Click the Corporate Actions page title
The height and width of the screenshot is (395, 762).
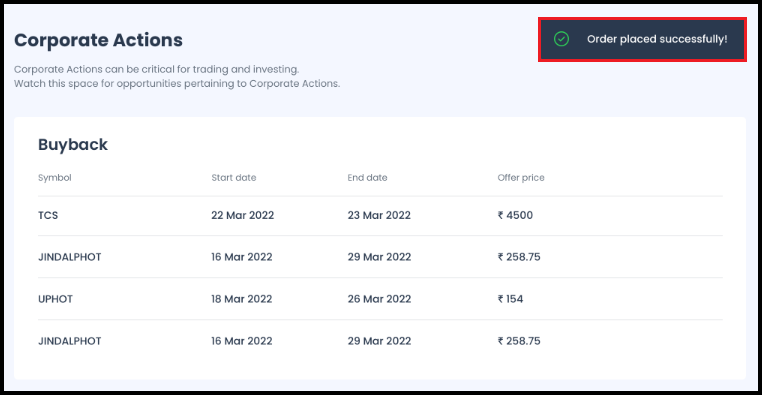click(x=98, y=40)
